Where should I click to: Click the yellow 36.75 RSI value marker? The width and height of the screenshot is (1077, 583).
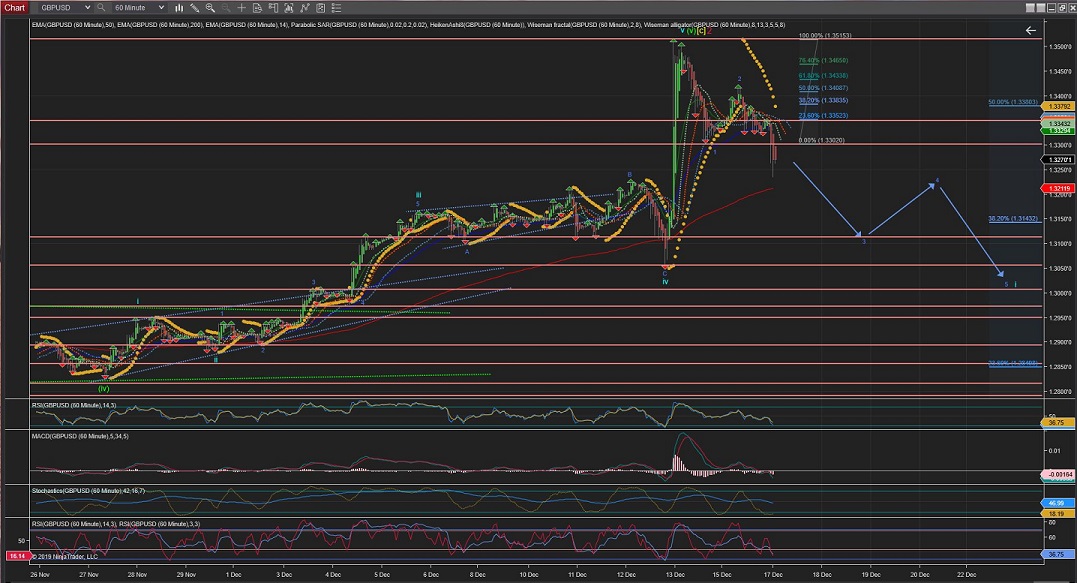point(1058,422)
